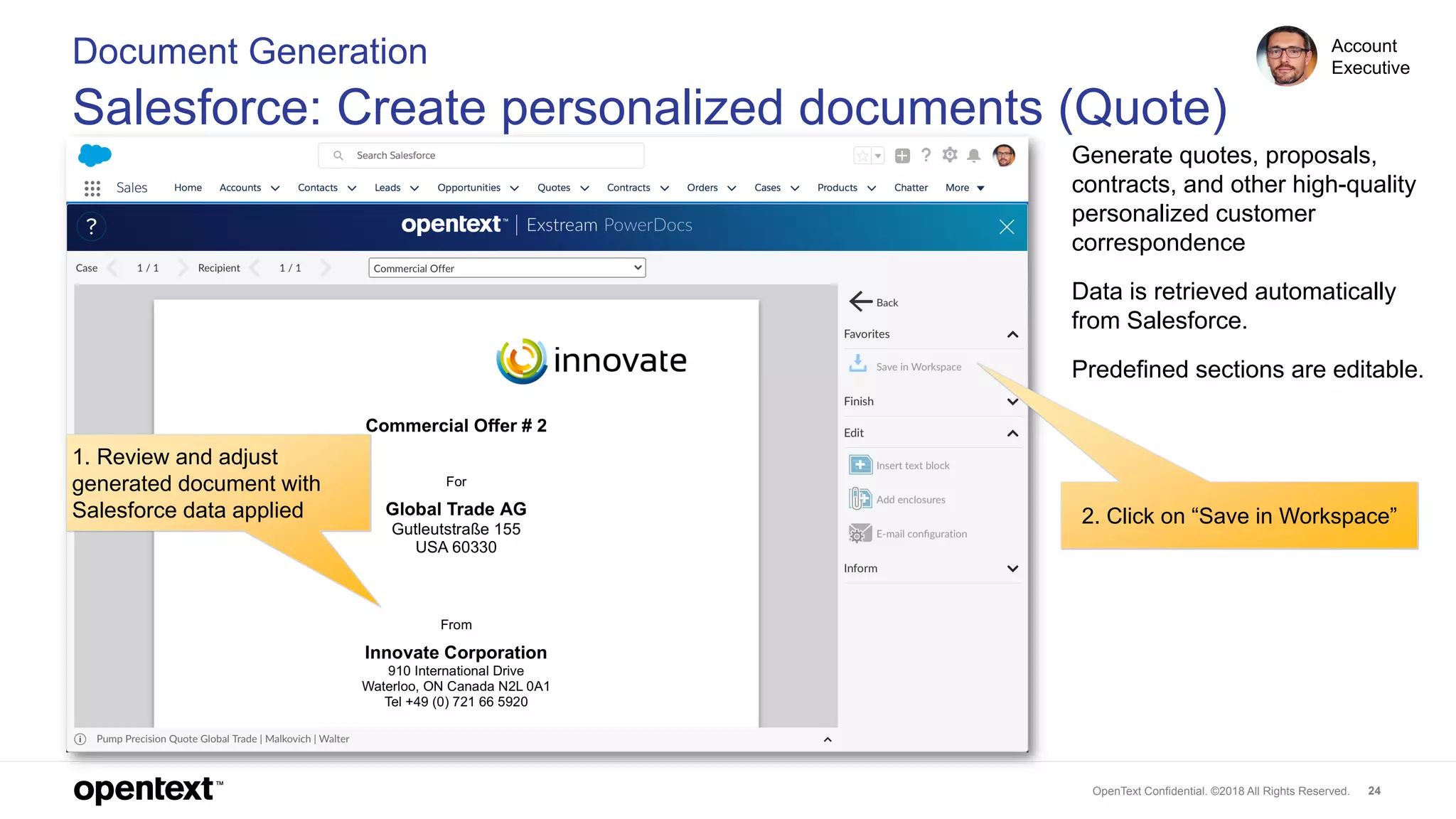Click the E-mail configuration link

pyautogui.click(x=921, y=534)
